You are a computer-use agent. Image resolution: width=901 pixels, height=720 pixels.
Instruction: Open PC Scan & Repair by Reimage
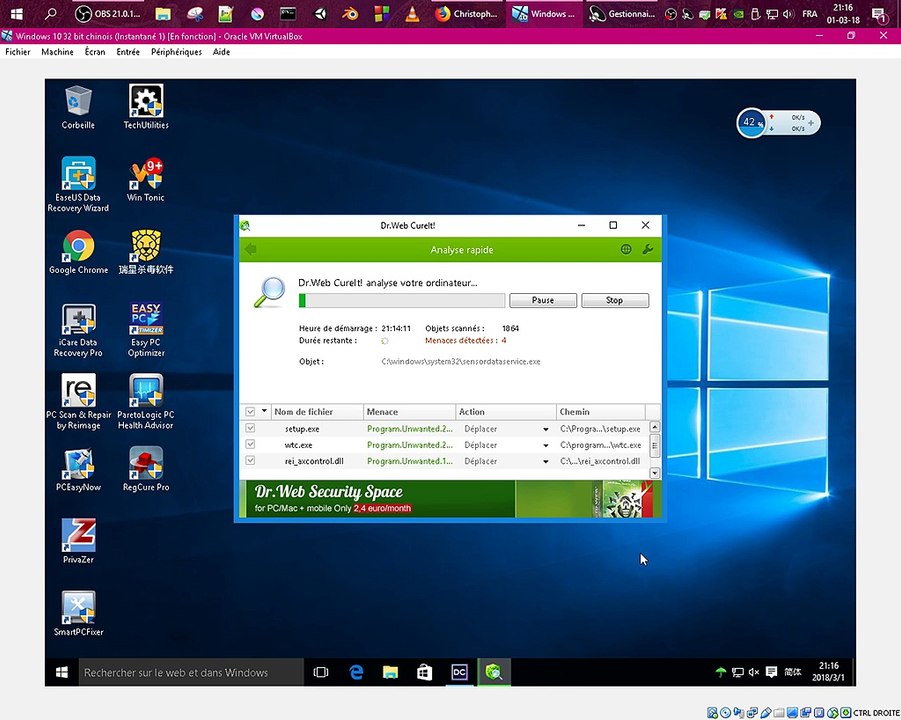[78, 402]
